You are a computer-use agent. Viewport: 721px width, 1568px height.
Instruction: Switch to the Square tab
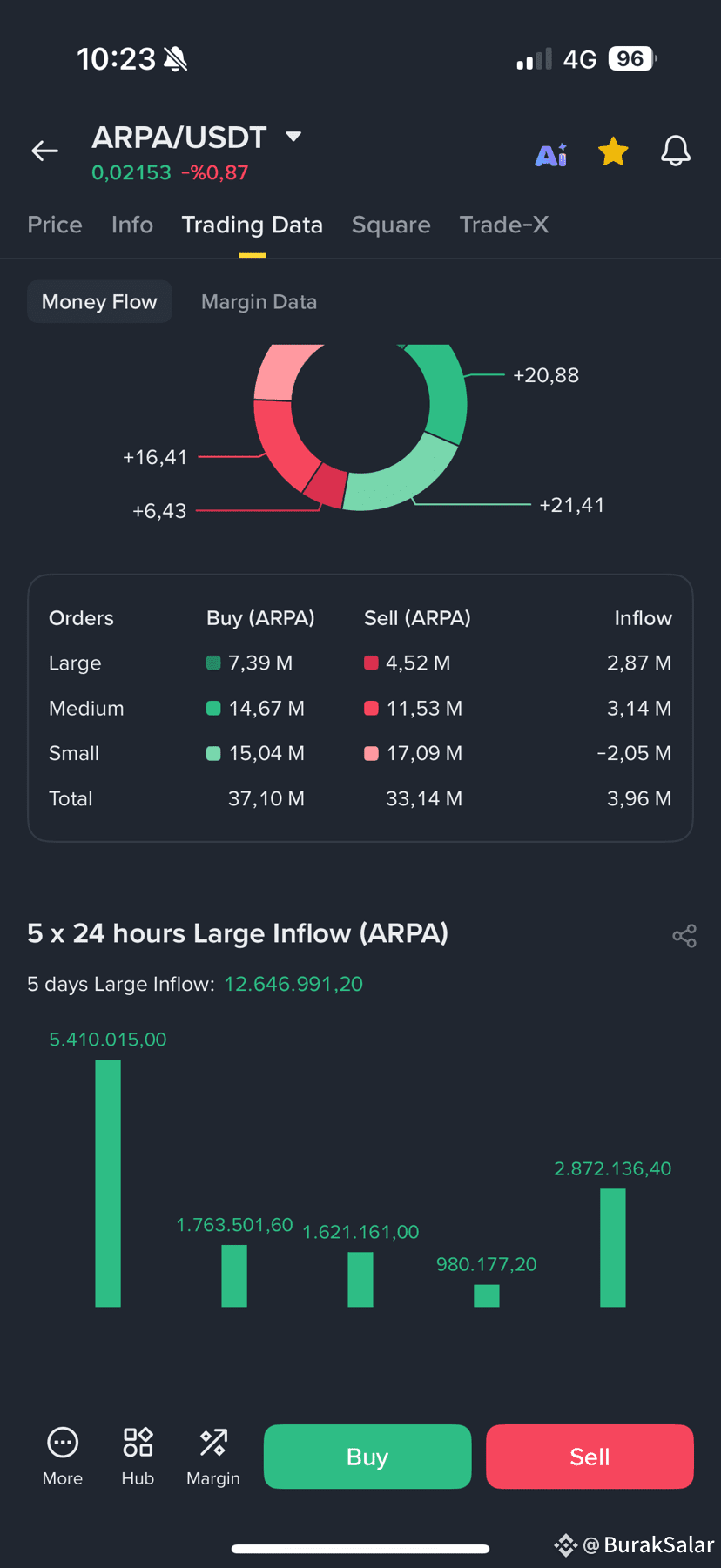pyautogui.click(x=391, y=225)
